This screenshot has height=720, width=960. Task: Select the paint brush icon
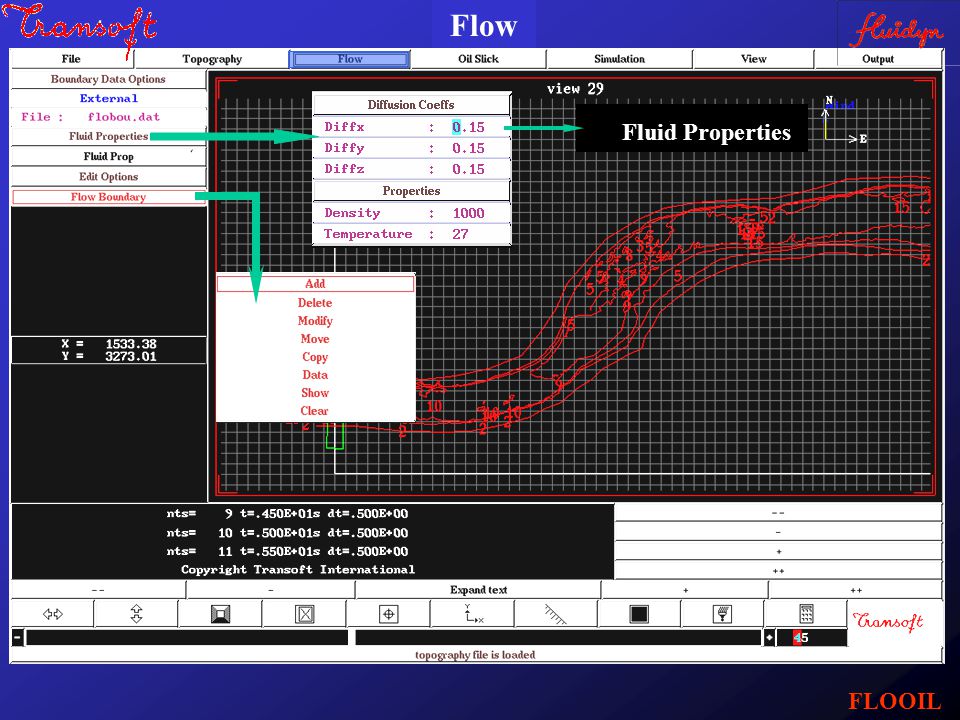pyautogui.click(x=723, y=613)
